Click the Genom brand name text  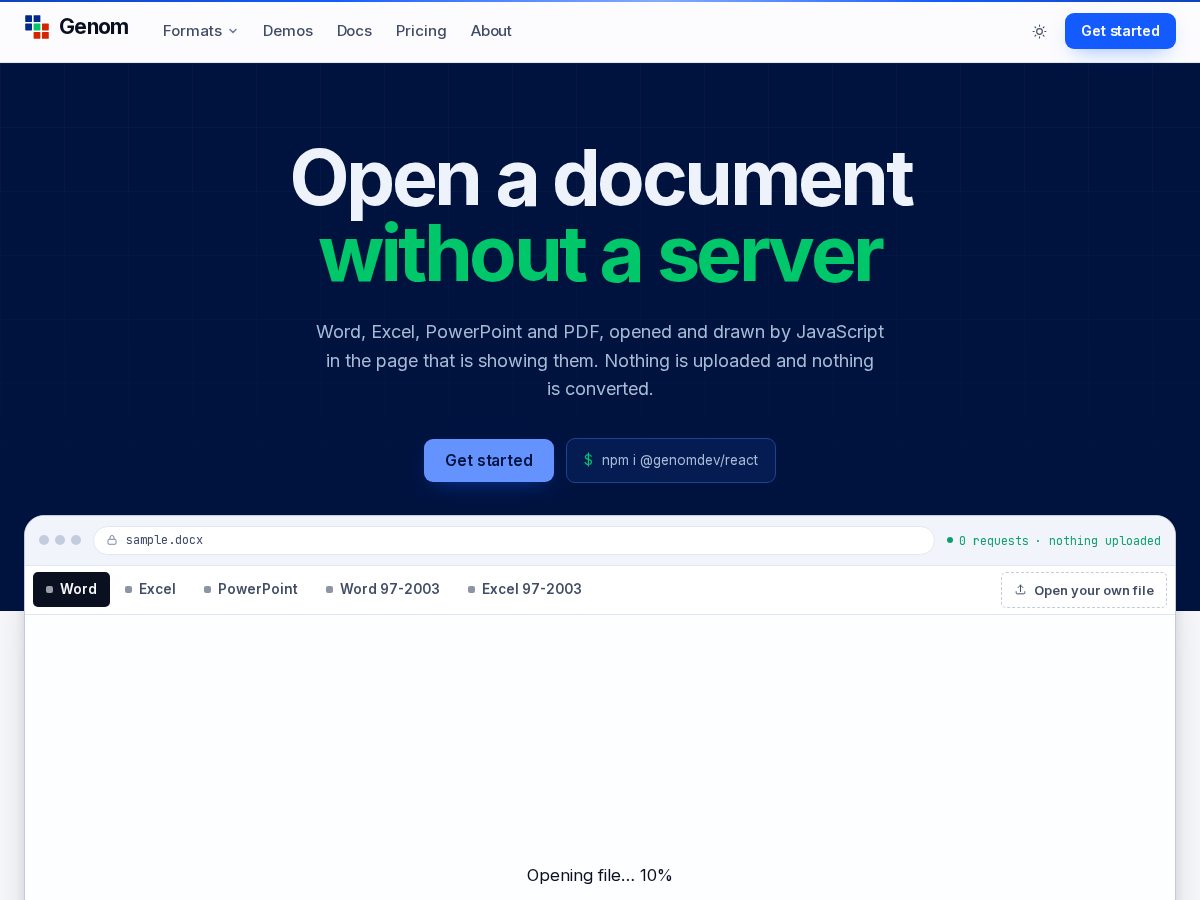[x=94, y=27]
